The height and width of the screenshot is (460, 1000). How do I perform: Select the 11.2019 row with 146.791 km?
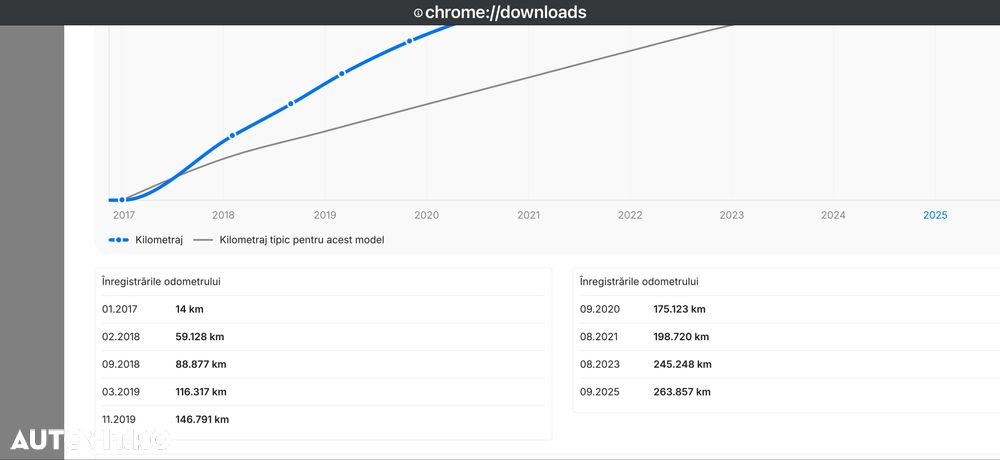(x=322, y=419)
